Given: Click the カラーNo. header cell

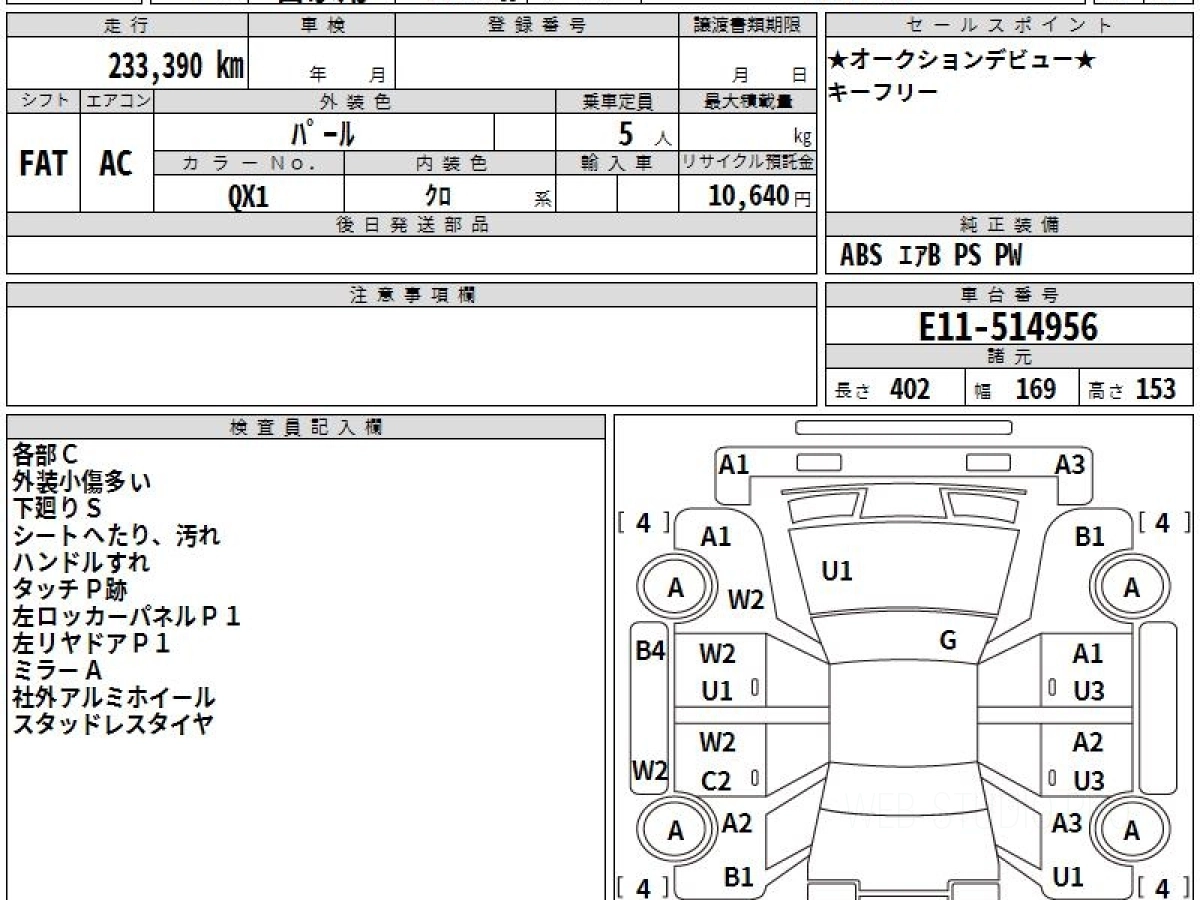Looking at the screenshot, I should (249, 163).
